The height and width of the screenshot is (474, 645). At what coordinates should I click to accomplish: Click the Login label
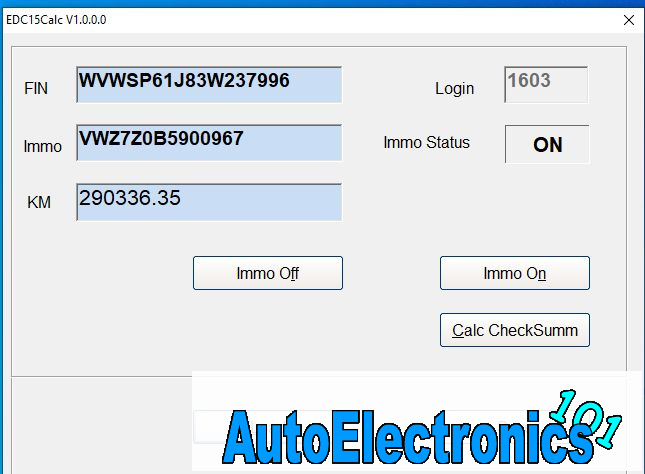(x=454, y=88)
